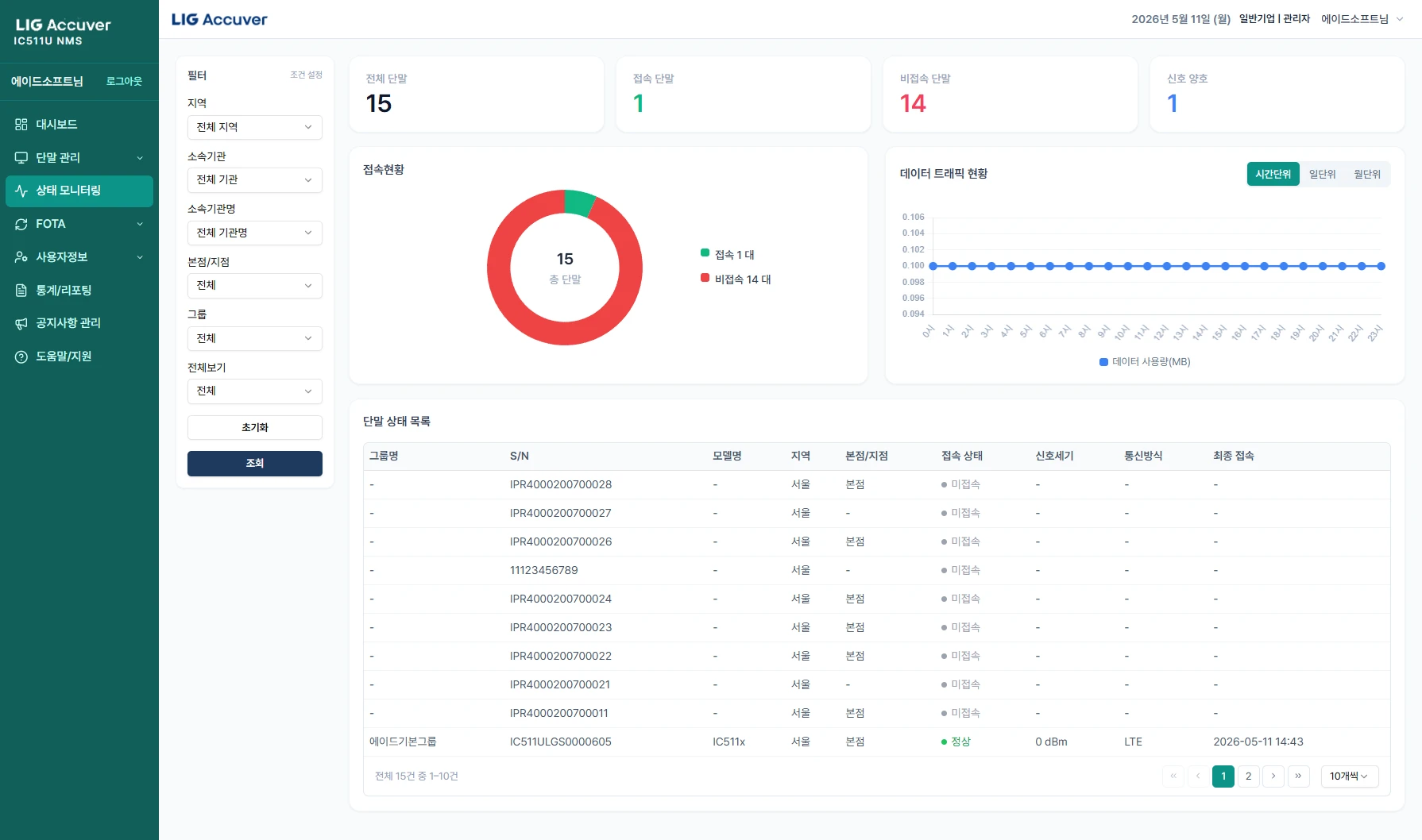Open the 본점/지점 dropdown
1422x840 pixels.
255,286
